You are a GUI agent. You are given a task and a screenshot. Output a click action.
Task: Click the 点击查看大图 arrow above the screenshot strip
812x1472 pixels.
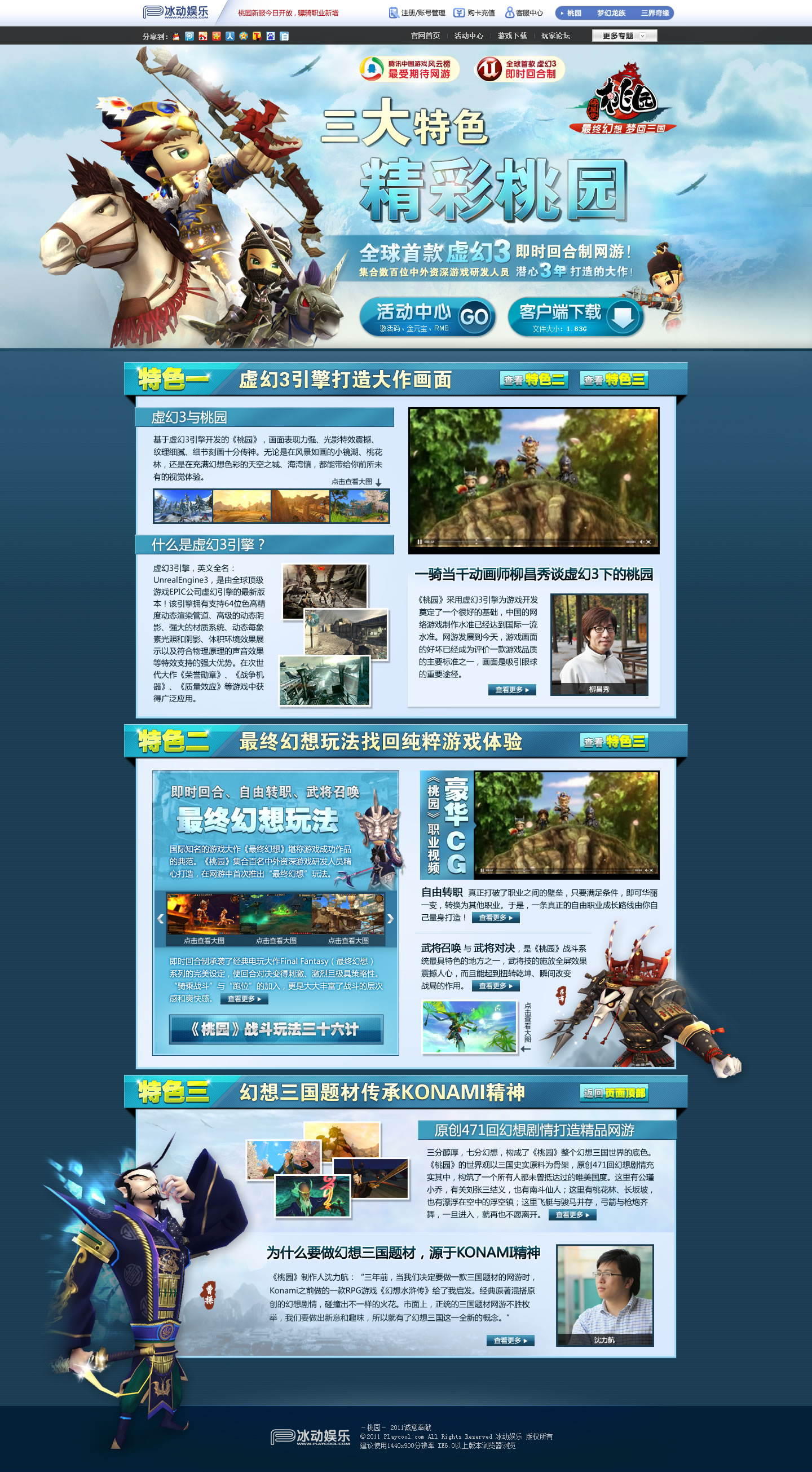pyautogui.click(x=378, y=482)
